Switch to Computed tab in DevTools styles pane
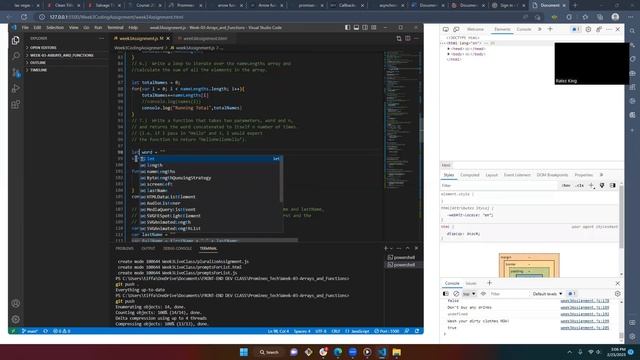Viewport: 640px width, 360px height. tap(469, 175)
